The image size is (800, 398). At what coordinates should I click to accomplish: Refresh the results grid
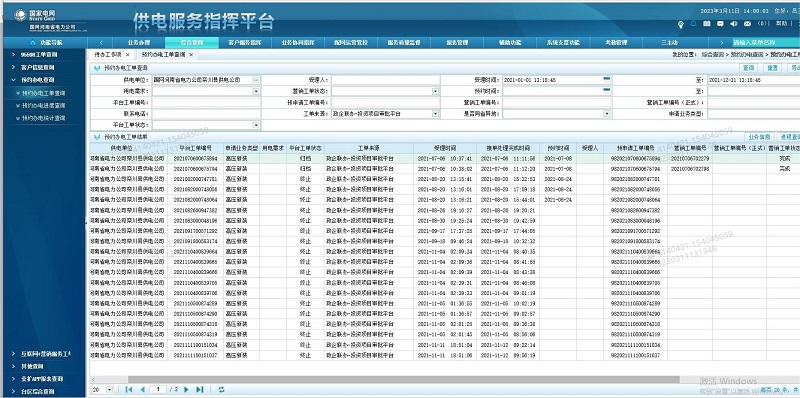coord(221,389)
